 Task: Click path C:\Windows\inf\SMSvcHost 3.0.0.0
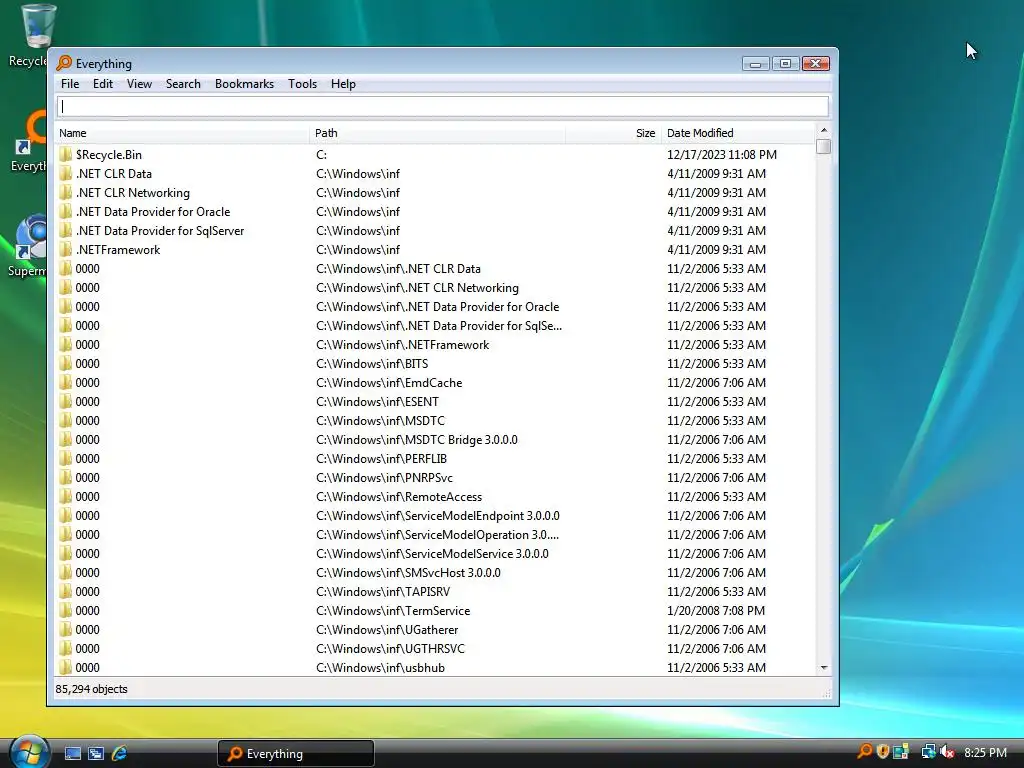(x=408, y=573)
